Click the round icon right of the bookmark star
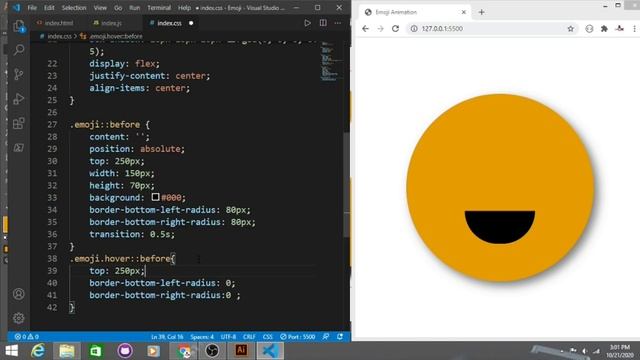 click(x=589, y=29)
